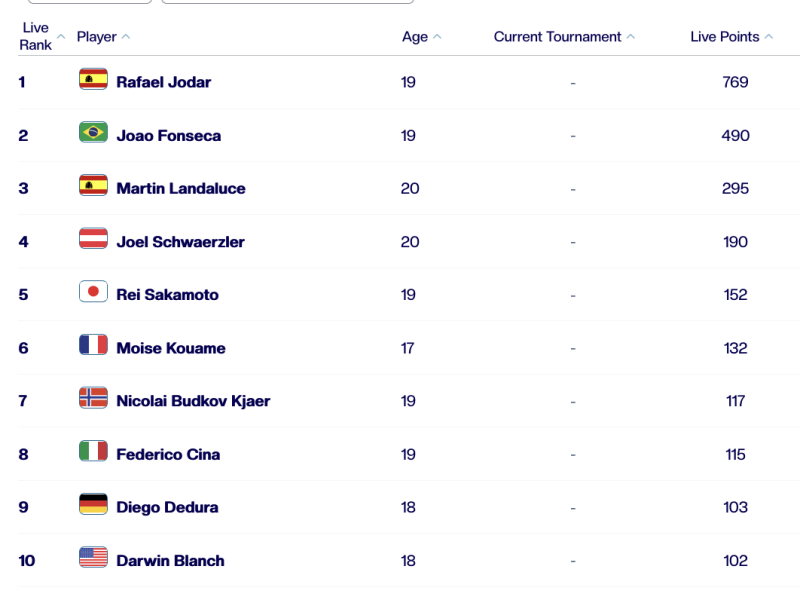Click Norway flag beside Nicolai Budkov Kjaer
Screen dimensions: 800x606
[93, 399]
